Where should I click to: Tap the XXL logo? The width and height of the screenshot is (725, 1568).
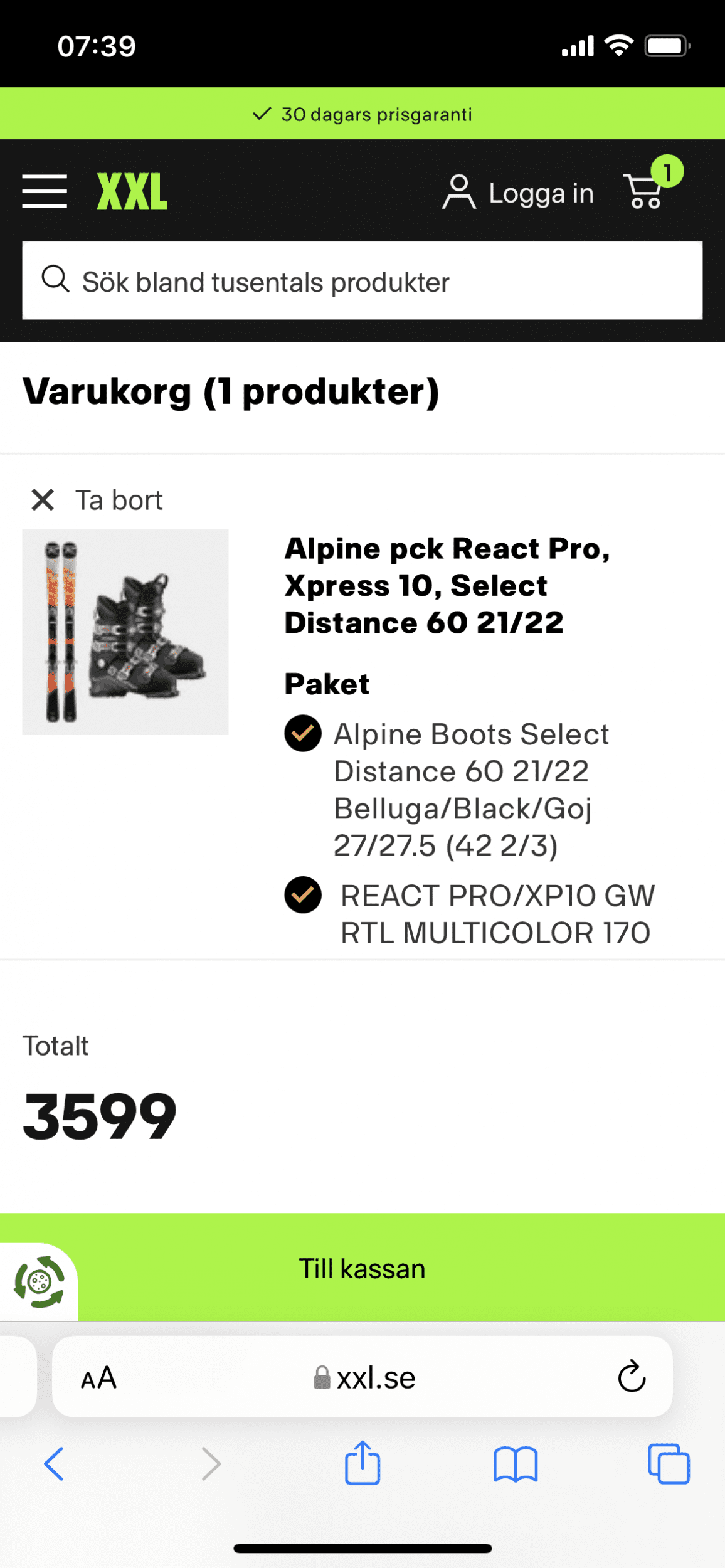pos(132,192)
